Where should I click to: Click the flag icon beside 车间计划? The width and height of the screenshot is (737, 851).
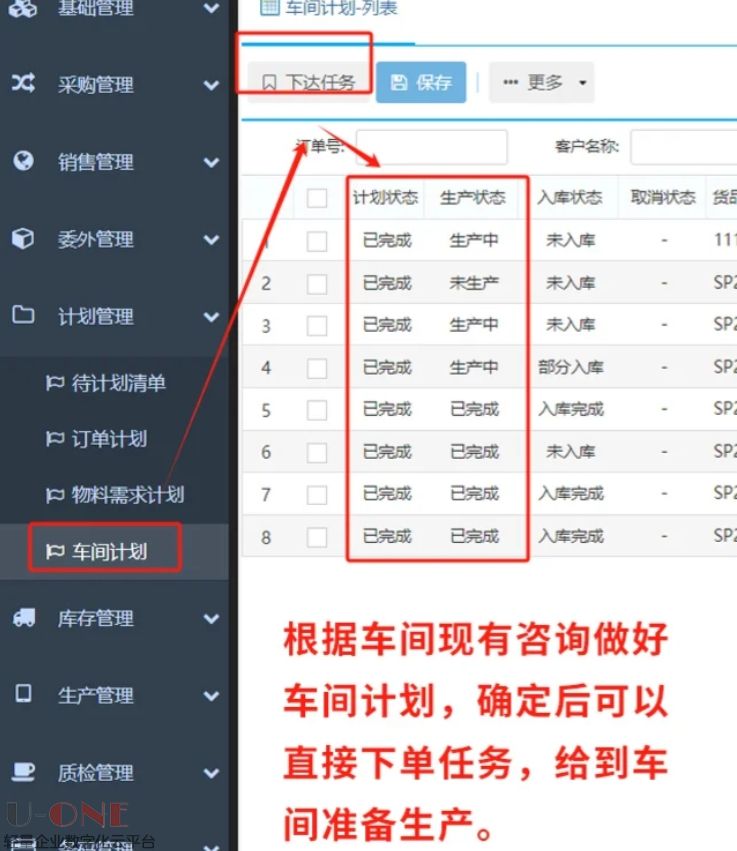coord(55,551)
